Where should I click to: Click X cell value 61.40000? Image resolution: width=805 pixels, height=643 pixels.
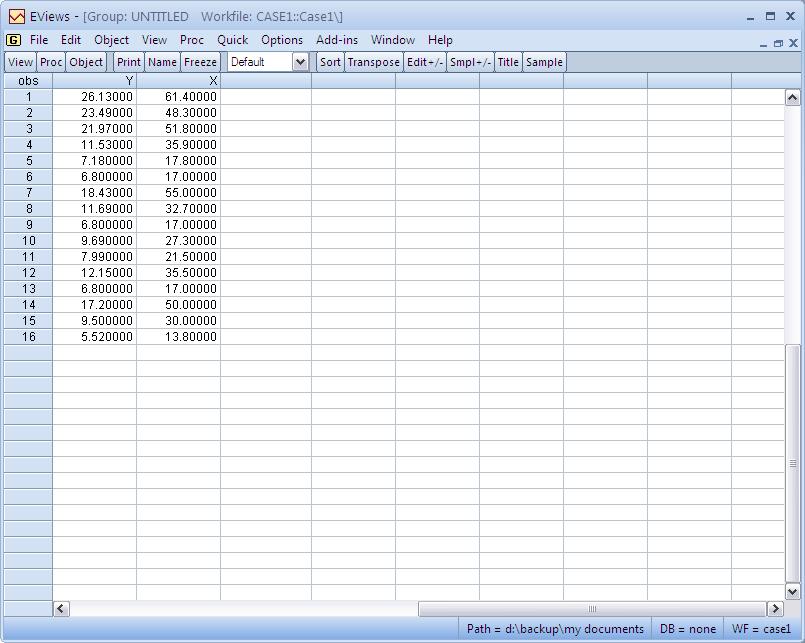pyautogui.click(x=179, y=97)
